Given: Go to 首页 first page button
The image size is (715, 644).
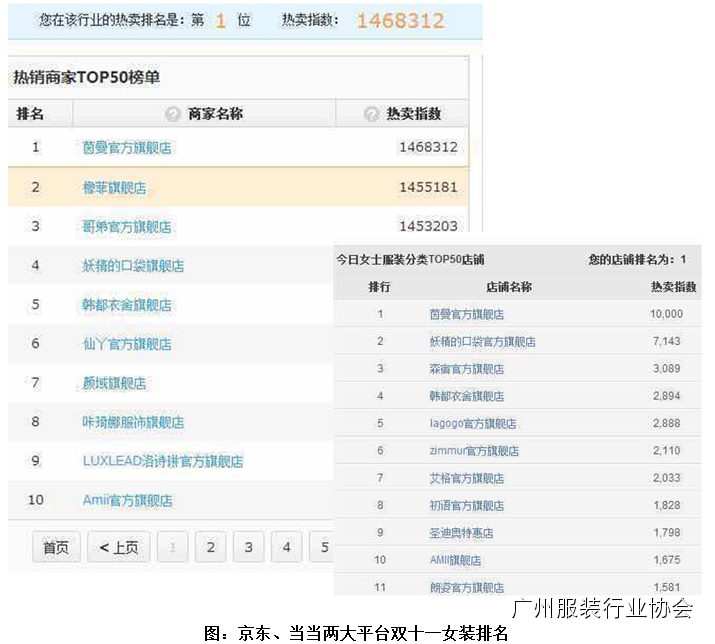Looking at the screenshot, I should [x=56, y=547].
